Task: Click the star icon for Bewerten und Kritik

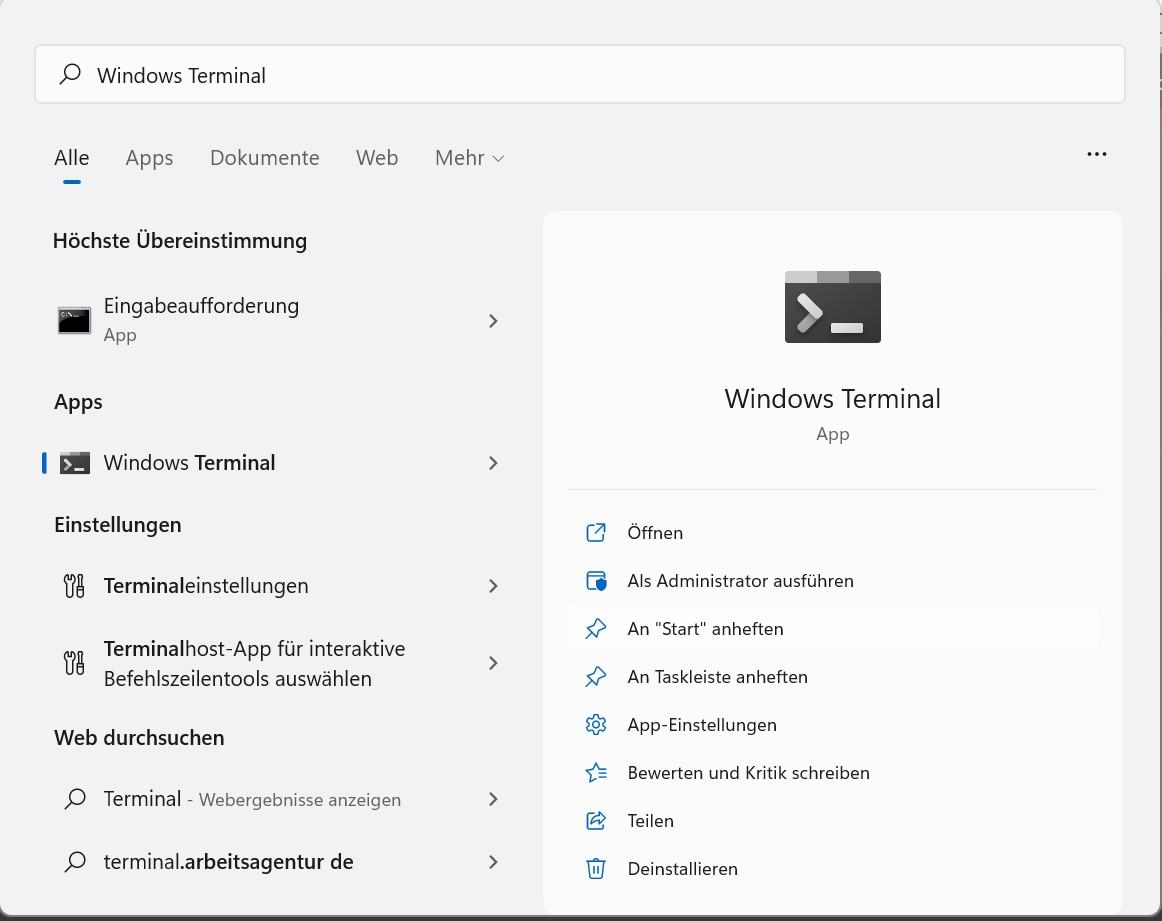Action: pyautogui.click(x=596, y=773)
